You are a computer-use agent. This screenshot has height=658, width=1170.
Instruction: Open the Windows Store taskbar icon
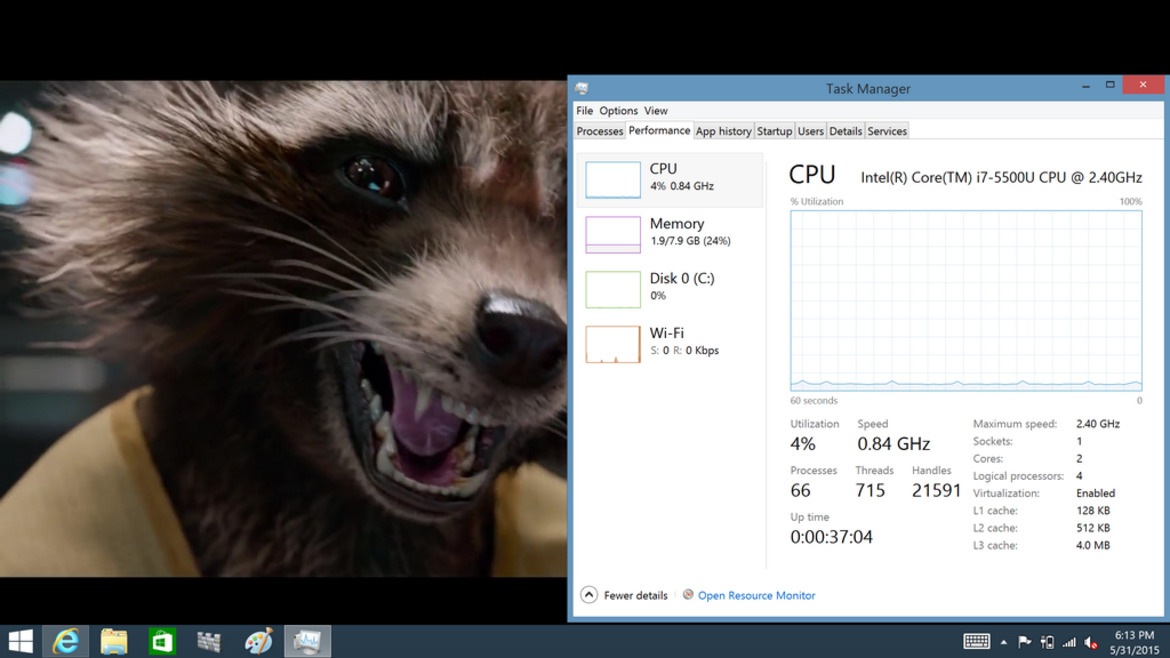click(161, 641)
